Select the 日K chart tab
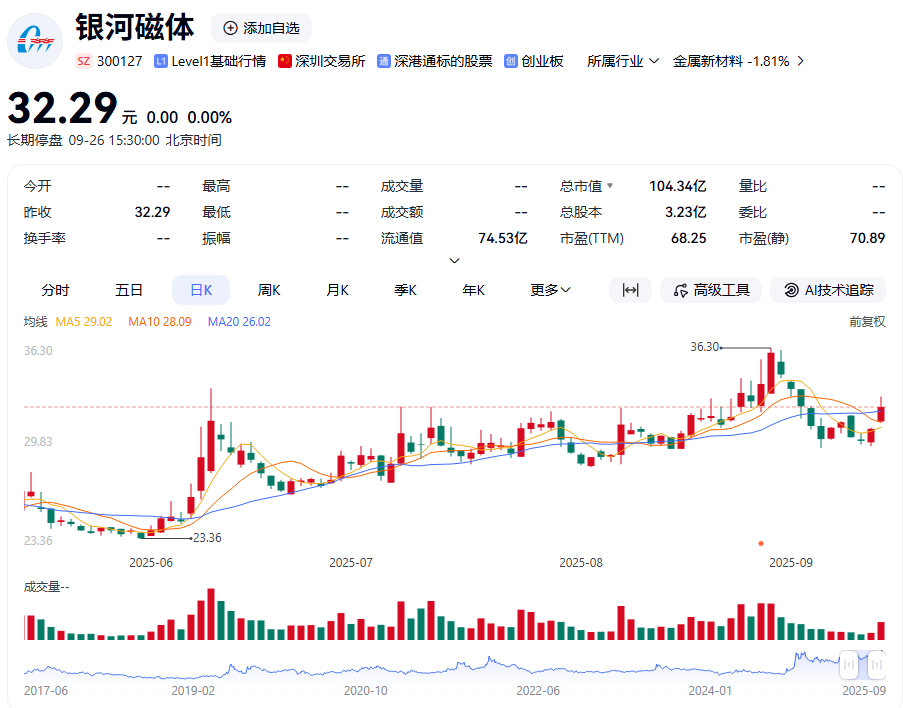Screen dimensions: 903x708 [201, 290]
